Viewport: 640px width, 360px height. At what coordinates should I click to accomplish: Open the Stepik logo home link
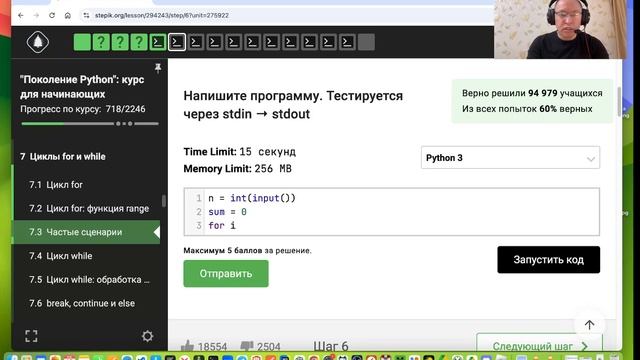pos(38,42)
